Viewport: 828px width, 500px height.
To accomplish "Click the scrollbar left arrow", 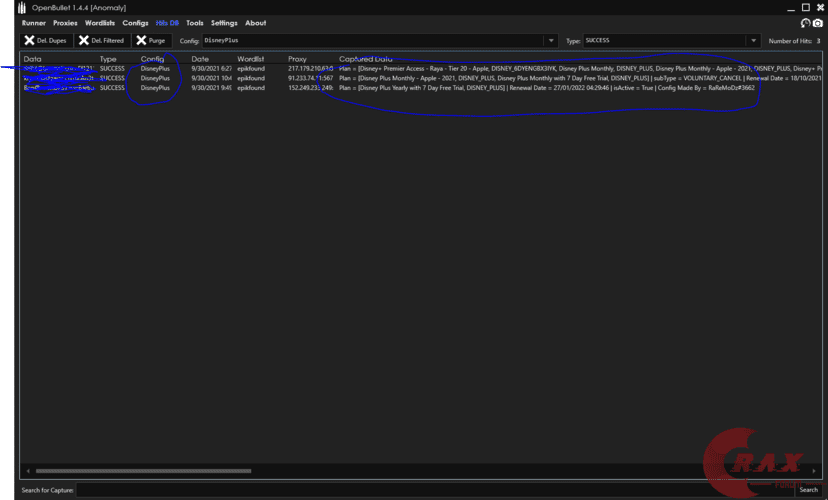I will (28, 471).
